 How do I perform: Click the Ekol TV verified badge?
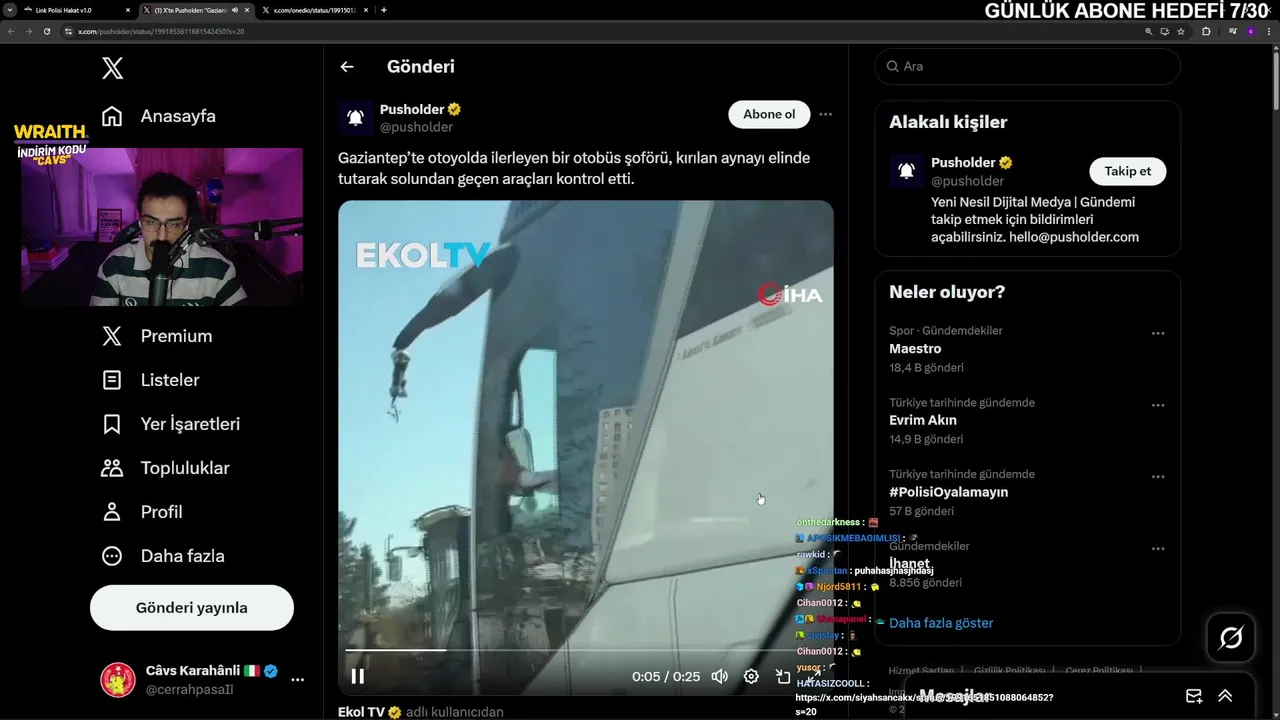tap(394, 712)
